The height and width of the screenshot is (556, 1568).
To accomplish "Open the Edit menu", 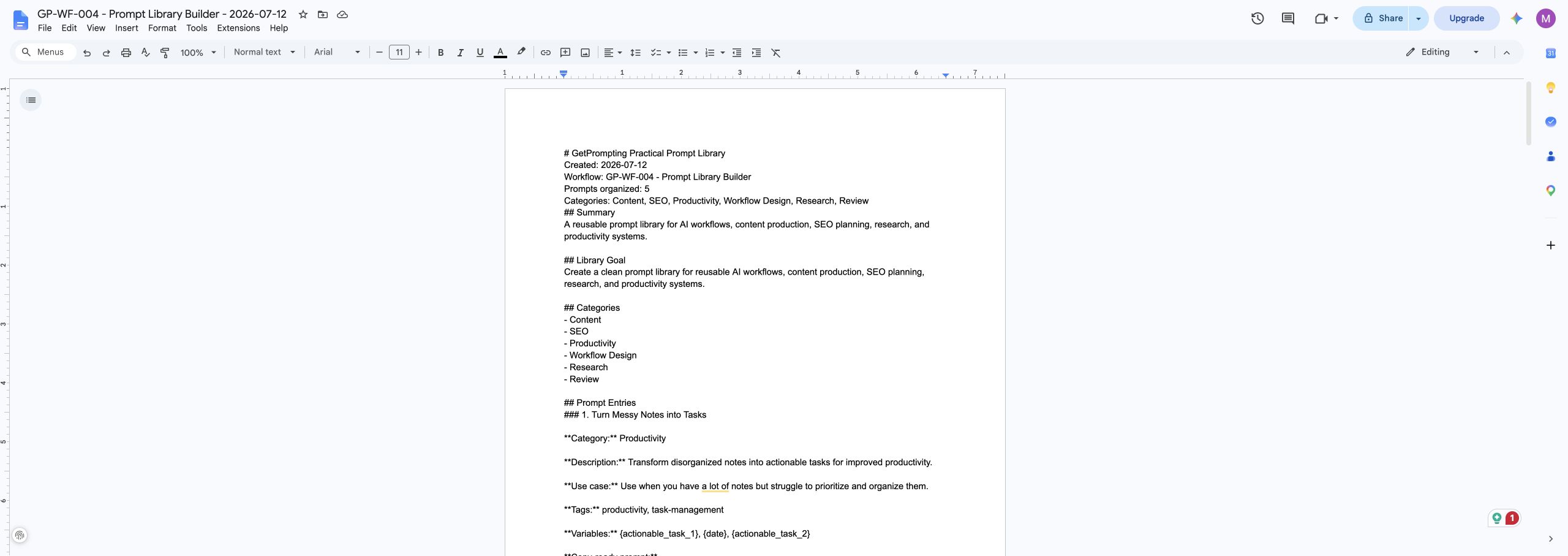I will (69, 28).
